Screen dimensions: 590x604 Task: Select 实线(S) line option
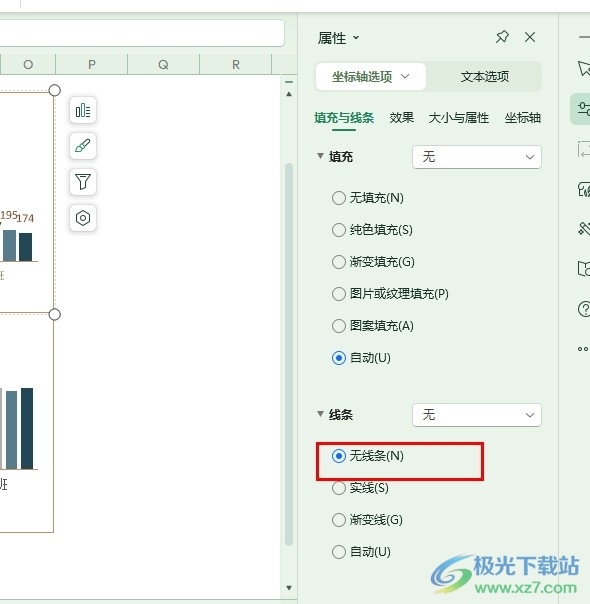[x=360, y=488]
